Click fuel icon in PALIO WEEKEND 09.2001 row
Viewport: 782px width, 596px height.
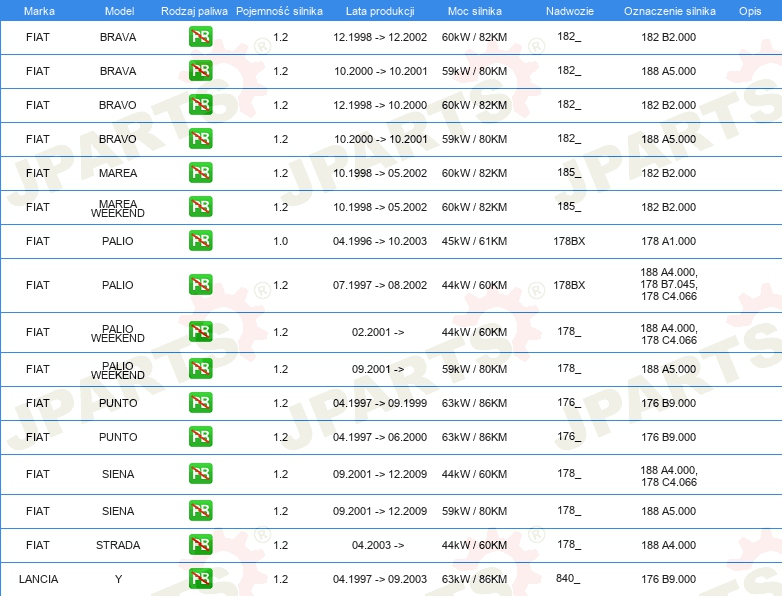(200, 369)
